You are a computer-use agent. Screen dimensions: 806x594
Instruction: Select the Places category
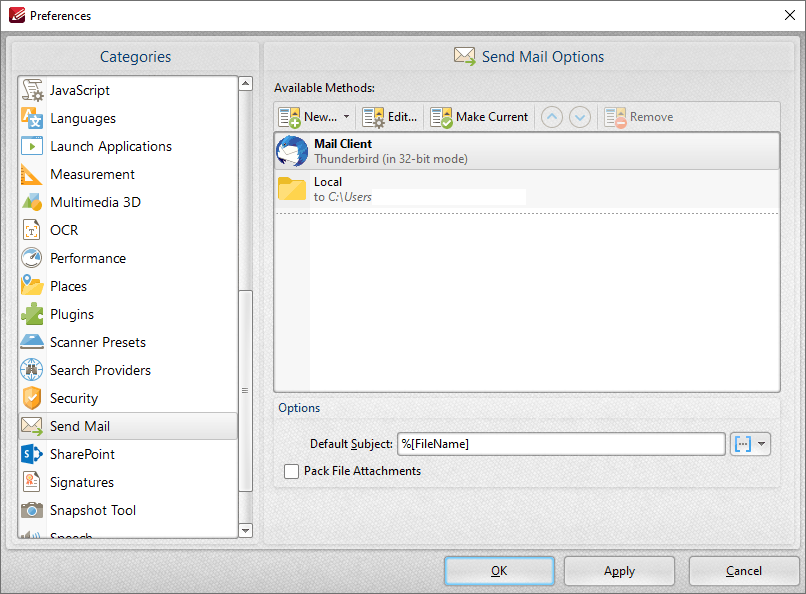pos(128,286)
